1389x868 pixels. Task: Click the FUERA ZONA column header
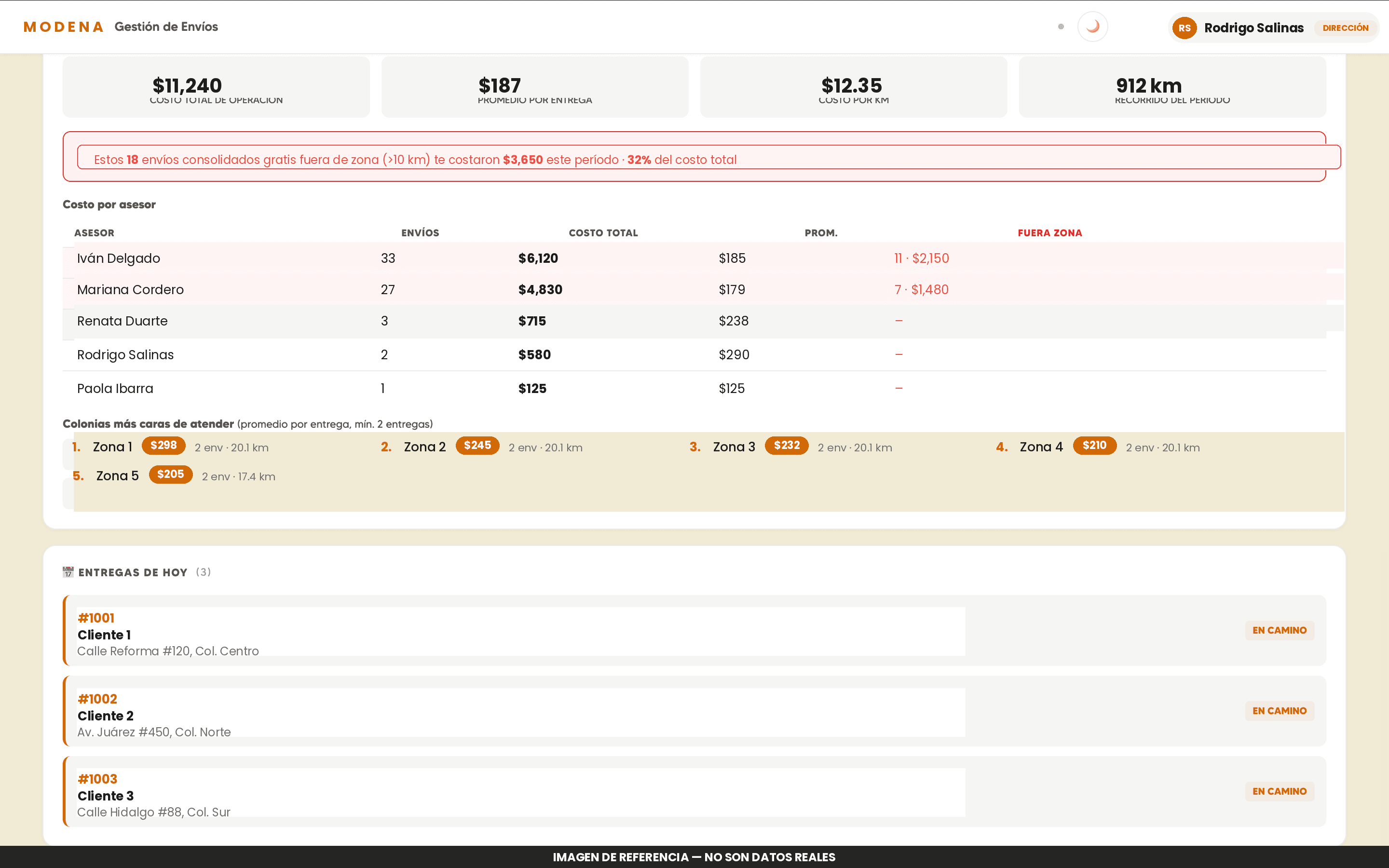click(1050, 232)
